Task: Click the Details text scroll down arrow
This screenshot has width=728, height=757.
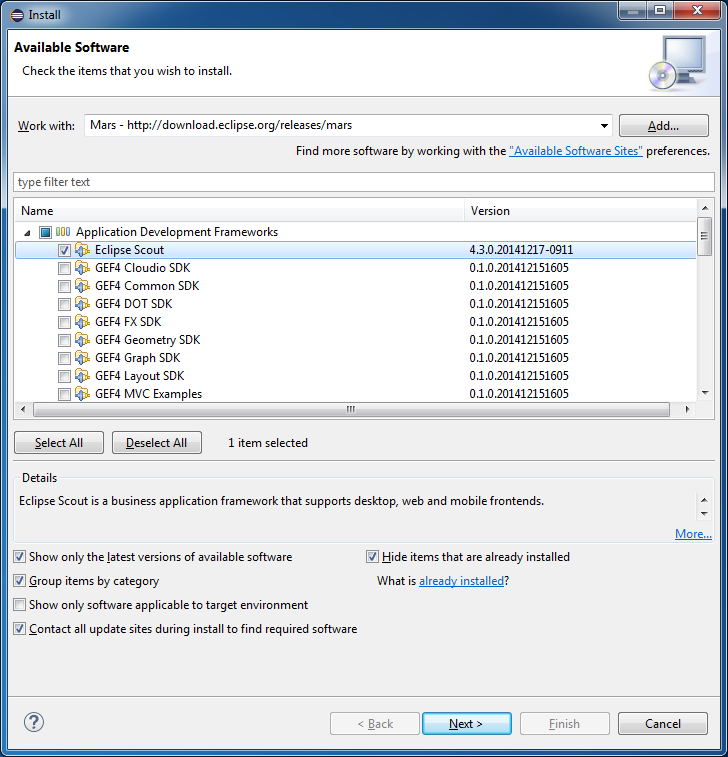Action: [704, 514]
